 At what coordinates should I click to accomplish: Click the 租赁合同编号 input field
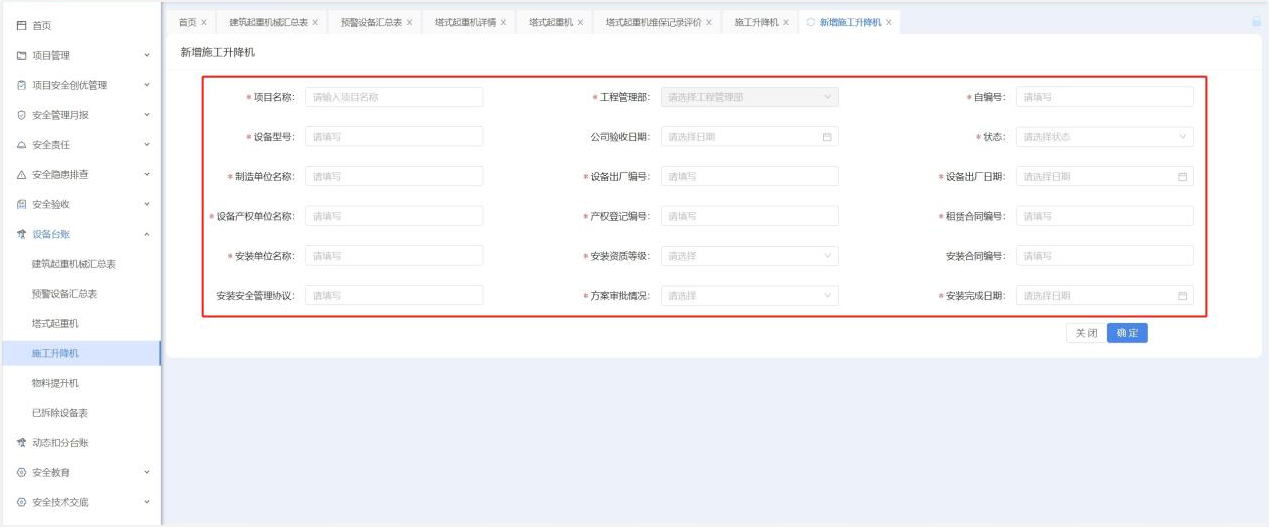[1104, 216]
